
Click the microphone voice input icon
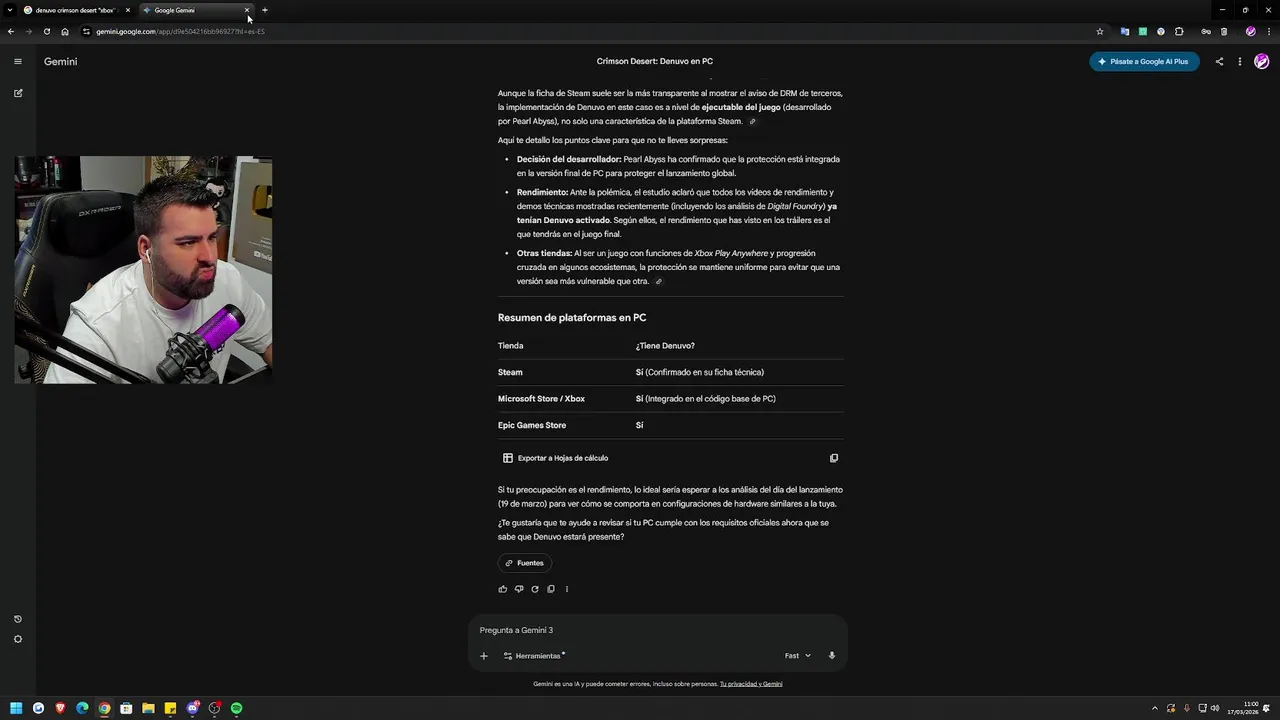pyautogui.click(x=832, y=656)
